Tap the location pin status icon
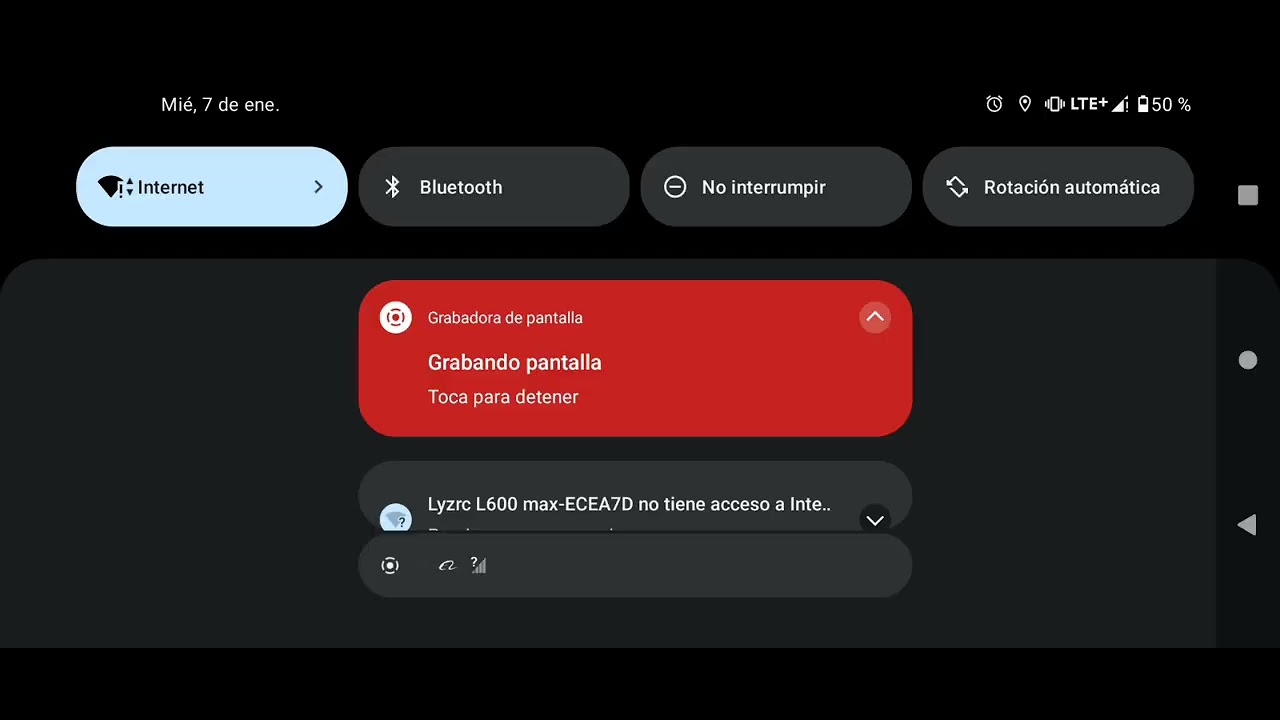This screenshot has height=720, width=1280. (1024, 104)
